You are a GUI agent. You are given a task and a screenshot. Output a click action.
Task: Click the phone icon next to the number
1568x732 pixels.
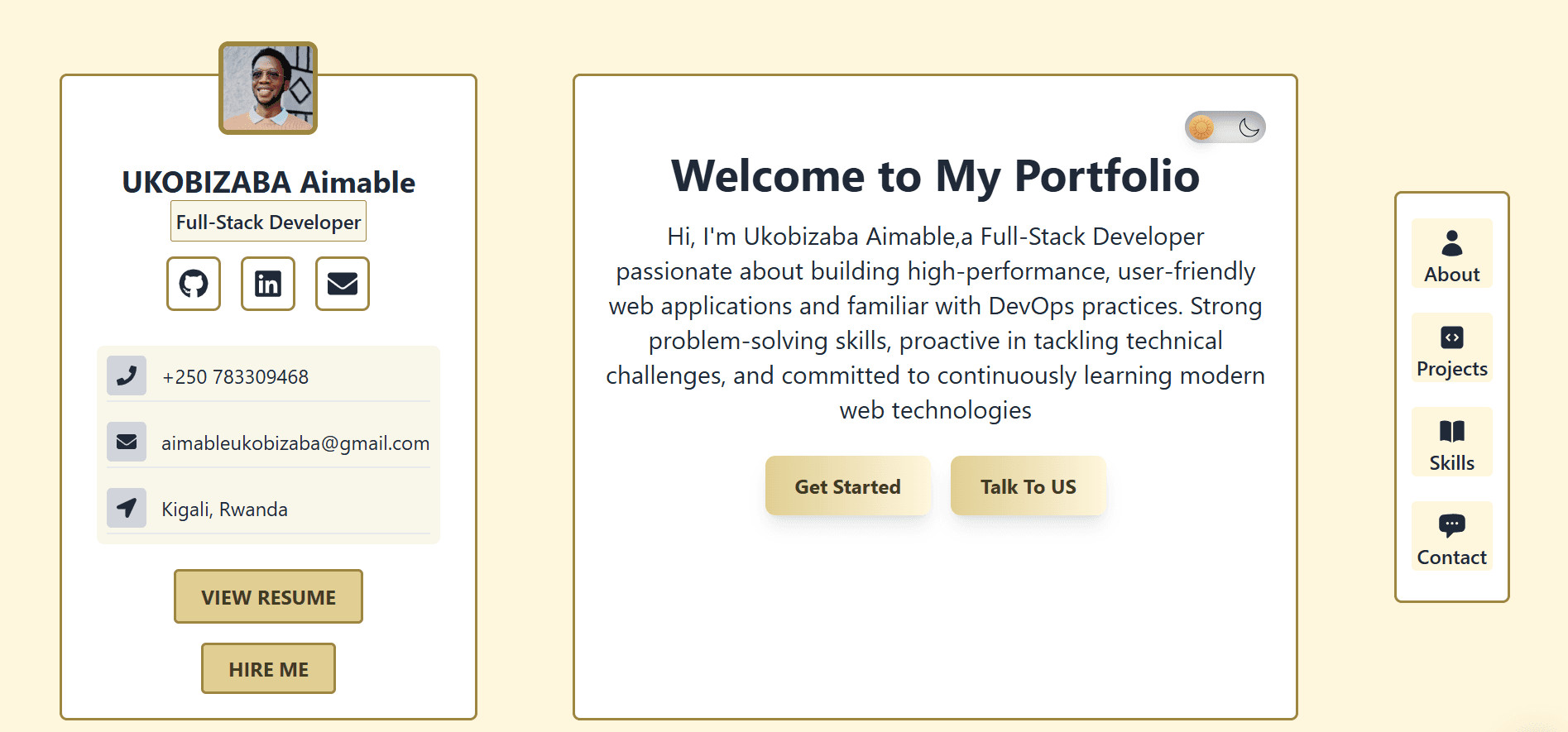pos(126,376)
